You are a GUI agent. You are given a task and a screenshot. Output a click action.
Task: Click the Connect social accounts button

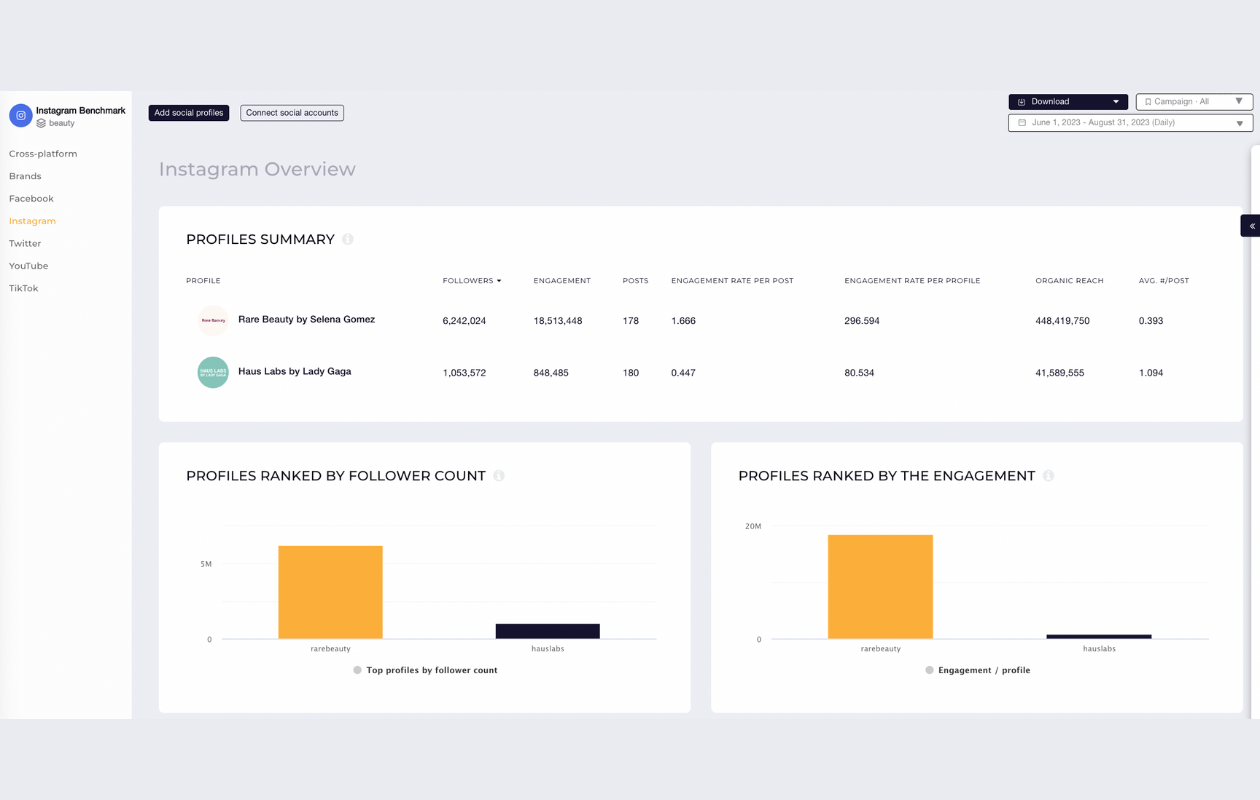(x=292, y=113)
